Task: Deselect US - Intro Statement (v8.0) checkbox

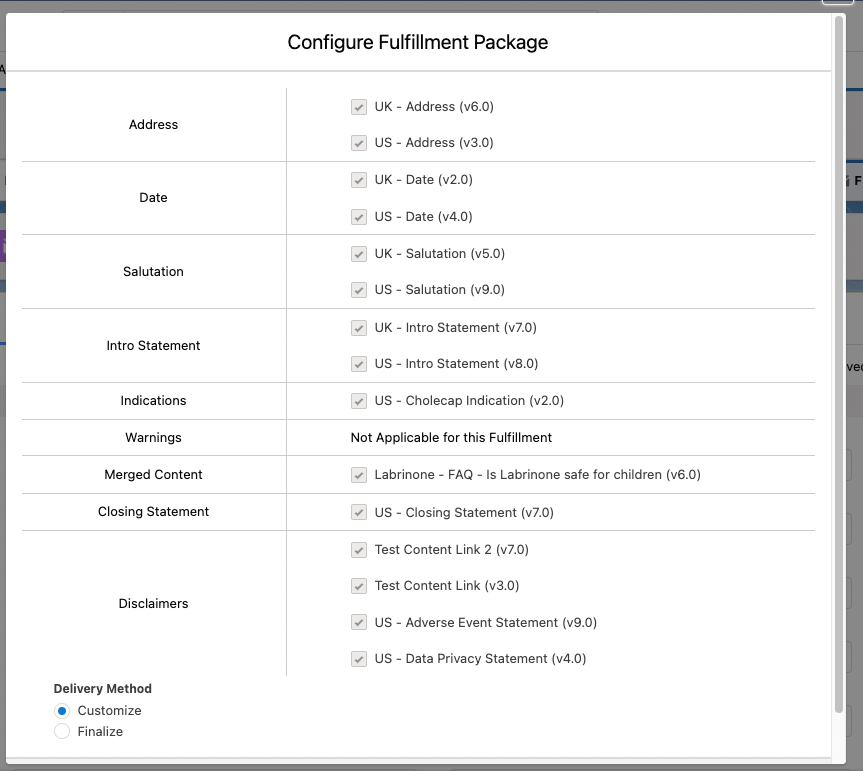Action: click(359, 364)
